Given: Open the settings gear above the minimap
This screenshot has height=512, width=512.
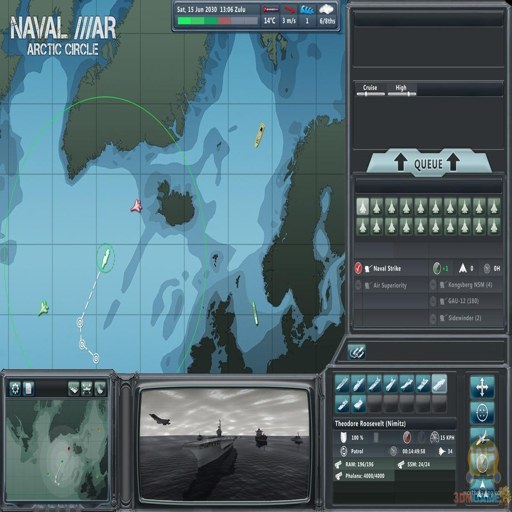Looking at the screenshot, I should point(15,388).
